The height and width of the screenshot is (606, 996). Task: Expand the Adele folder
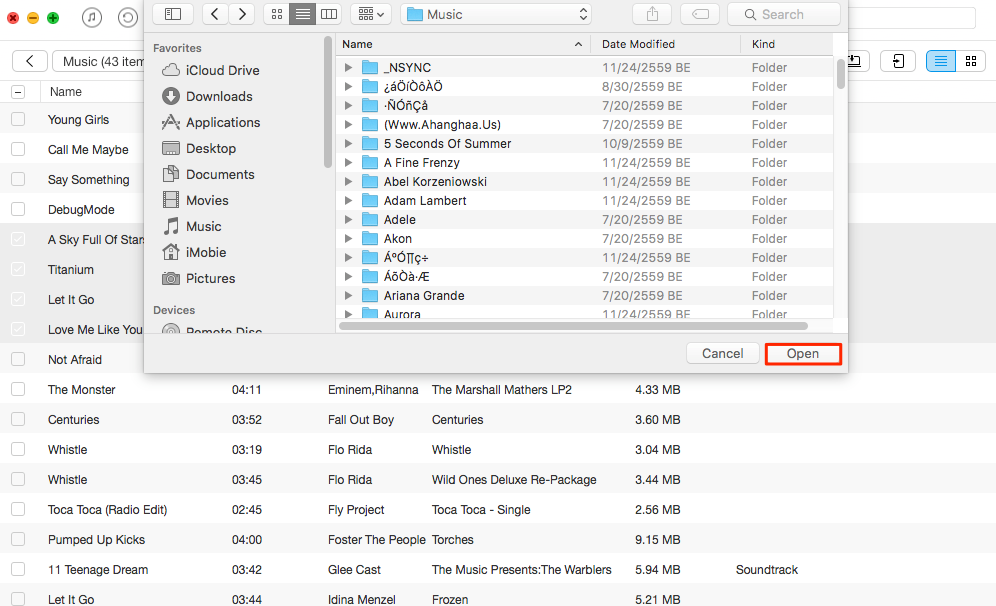[x=348, y=220]
